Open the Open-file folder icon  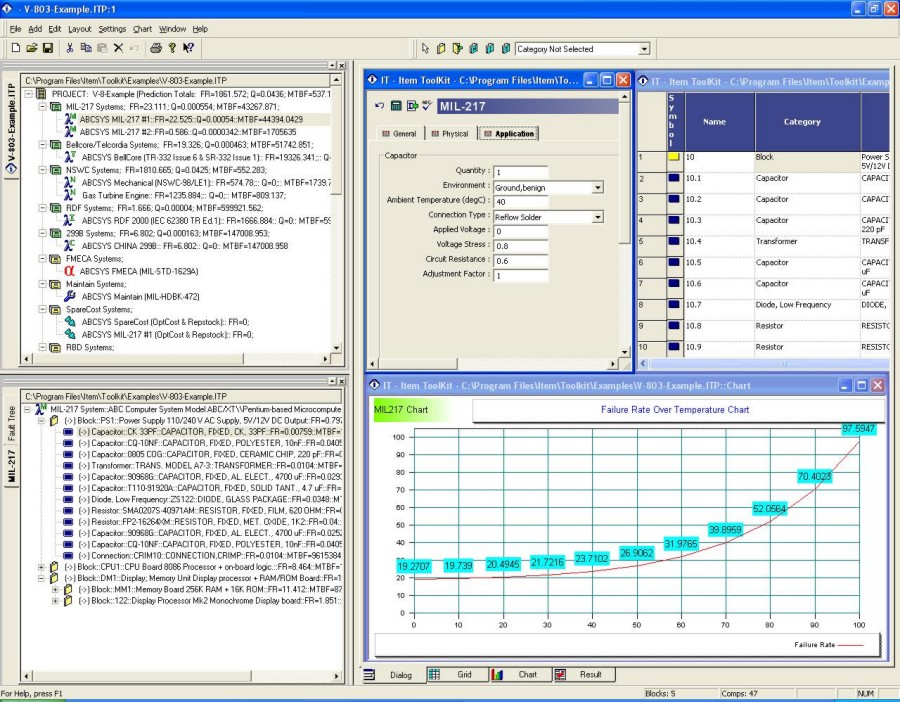(x=32, y=48)
